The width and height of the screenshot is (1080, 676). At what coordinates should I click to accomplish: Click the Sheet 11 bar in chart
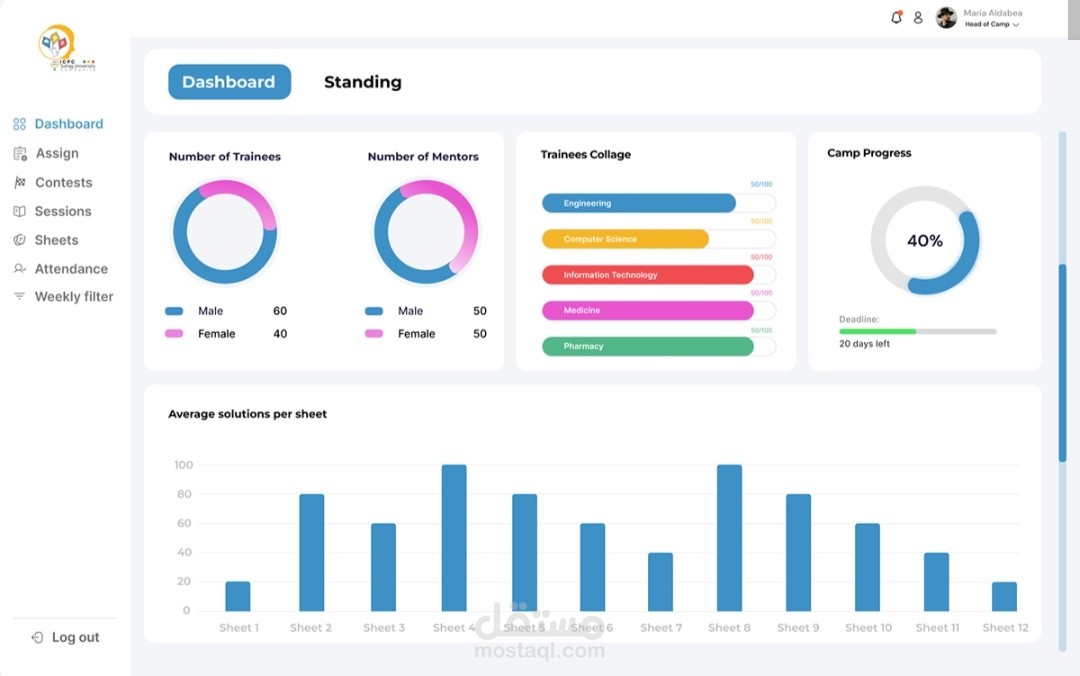coord(937,582)
